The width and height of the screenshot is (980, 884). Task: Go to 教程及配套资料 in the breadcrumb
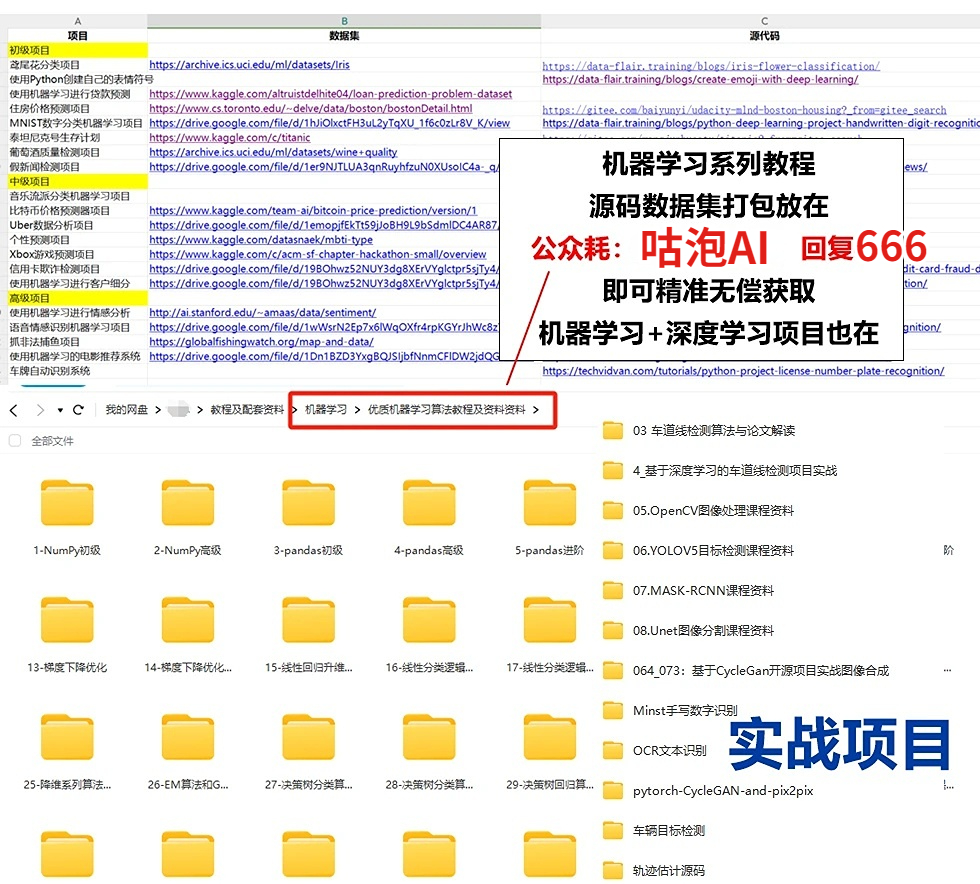[247, 409]
